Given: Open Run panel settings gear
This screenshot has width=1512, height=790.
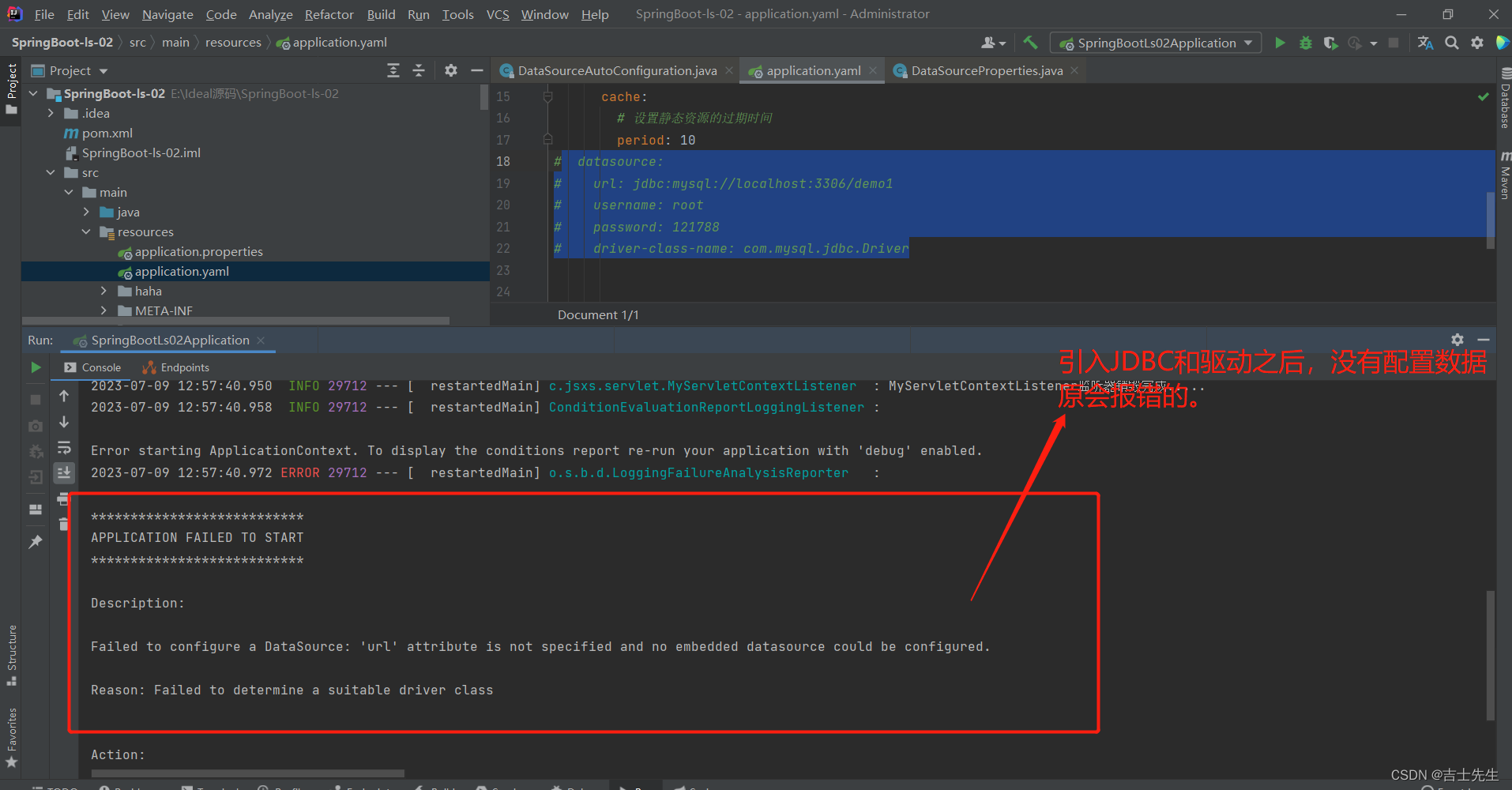Looking at the screenshot, I should coord(1457,340).
